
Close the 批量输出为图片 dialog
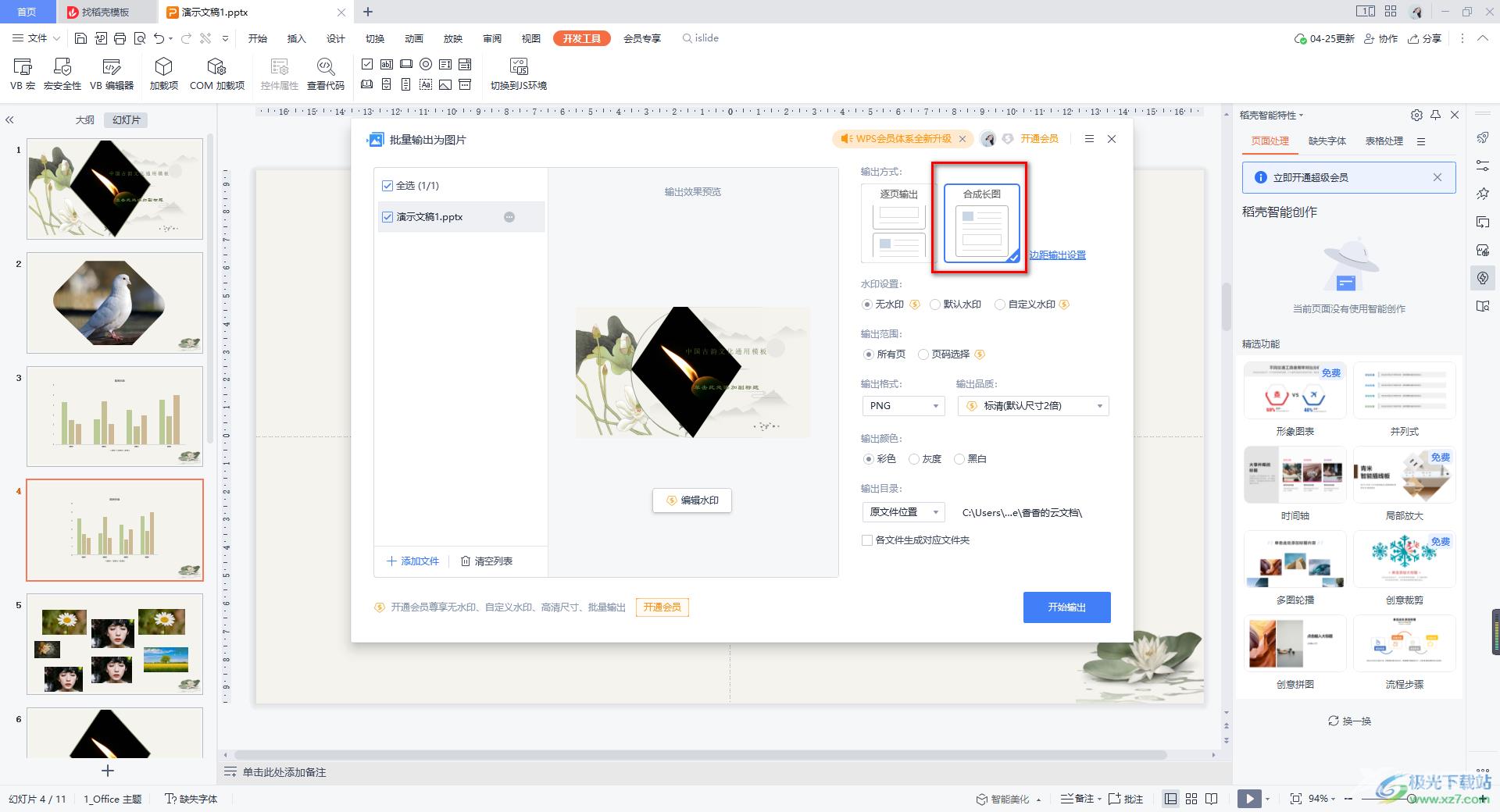[x=1112, y=139]
